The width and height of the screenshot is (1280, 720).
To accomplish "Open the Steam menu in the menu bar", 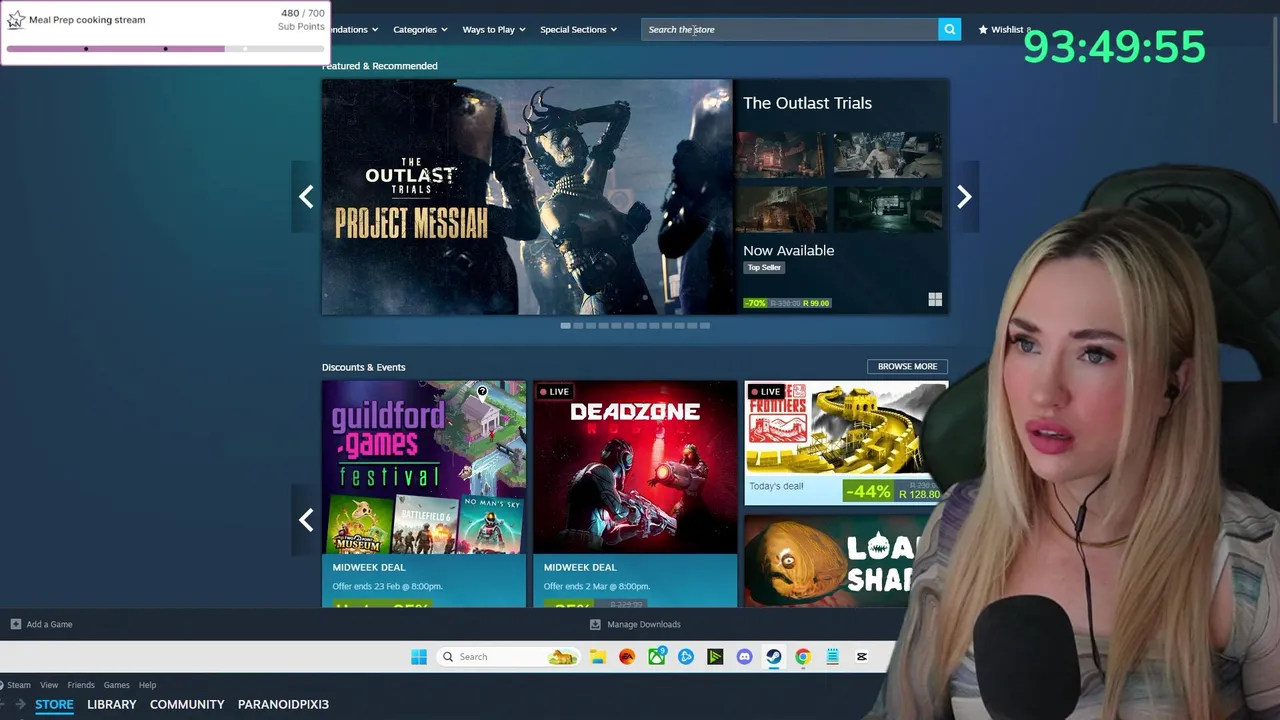I will [x=19, y=685].
